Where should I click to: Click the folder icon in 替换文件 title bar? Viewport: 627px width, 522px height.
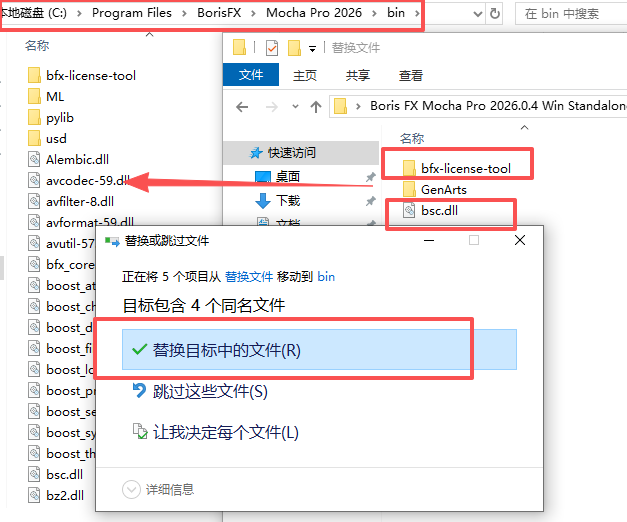tap(239, 48)
